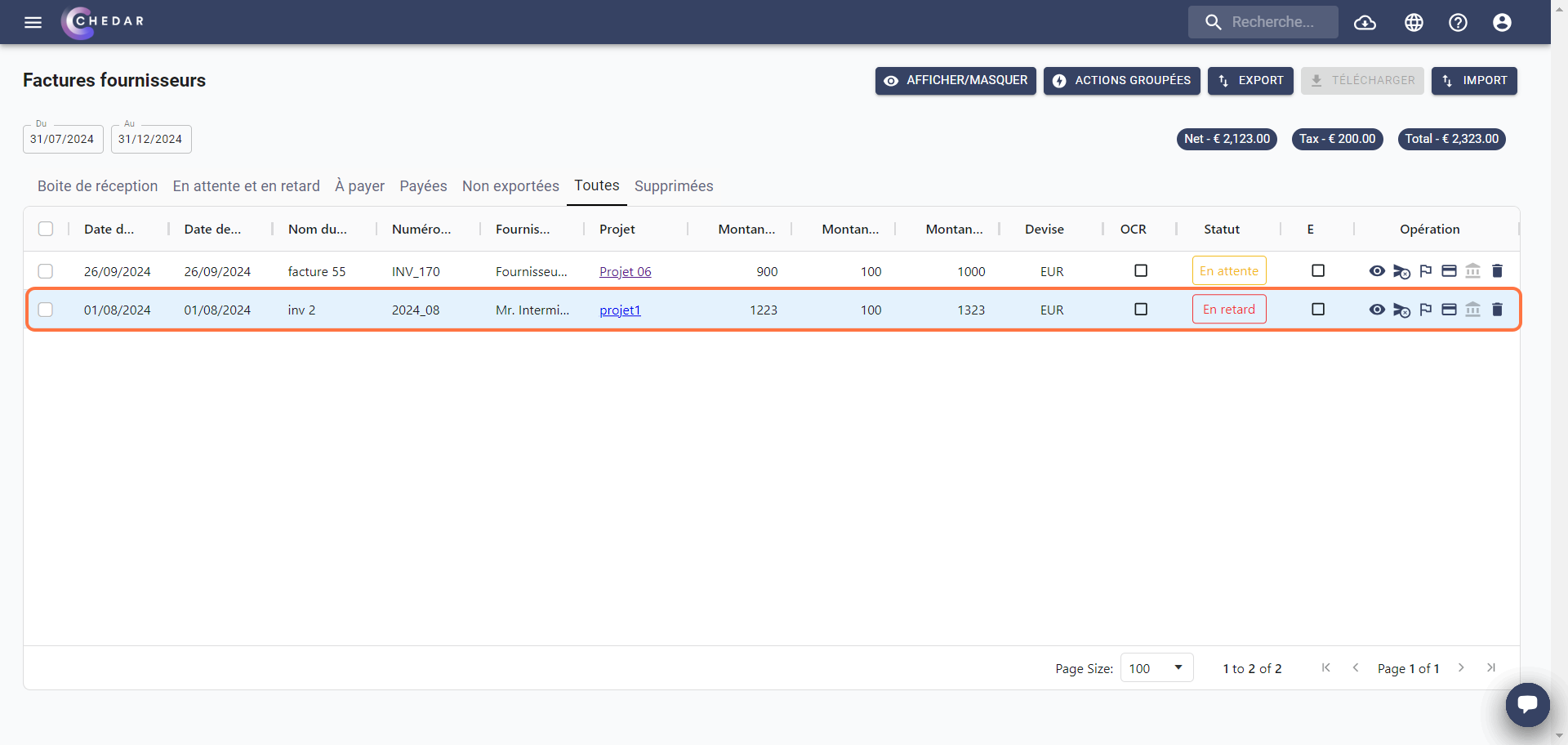This screenshot has width=1568, height=745.
Task: Click bank icon for inv 2
Action: [1473, 310]
